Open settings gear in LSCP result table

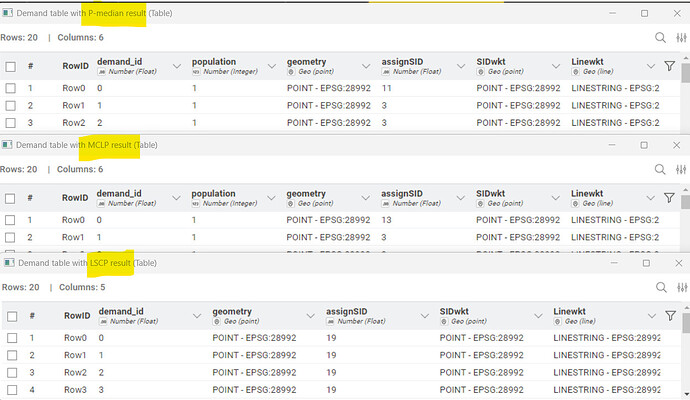[x=679, y=287]
